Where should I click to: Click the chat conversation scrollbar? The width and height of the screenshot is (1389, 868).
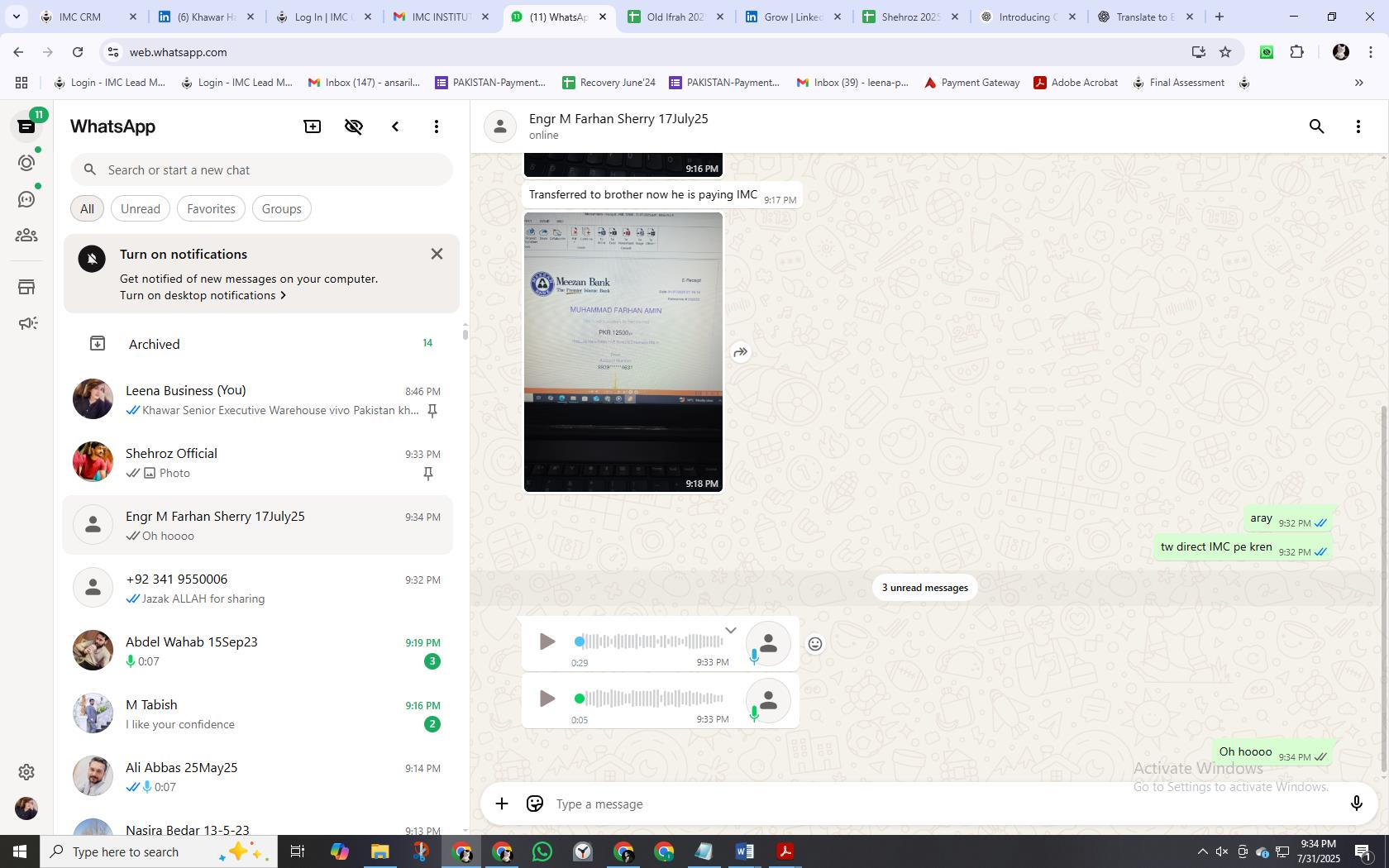click(x=1384, y=589)
